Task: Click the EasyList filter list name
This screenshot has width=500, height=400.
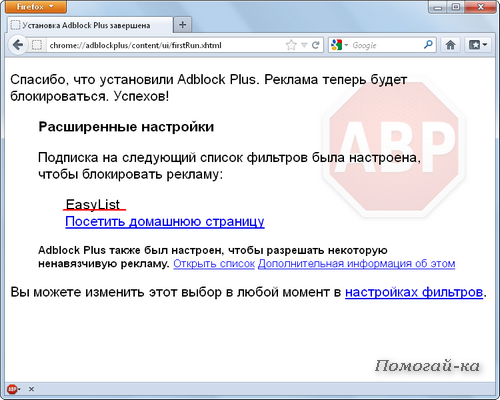Action: point(93,204)
